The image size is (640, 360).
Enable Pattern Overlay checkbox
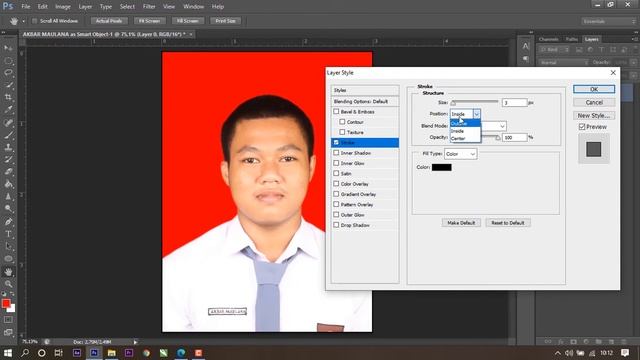click(x=336, y=204)
